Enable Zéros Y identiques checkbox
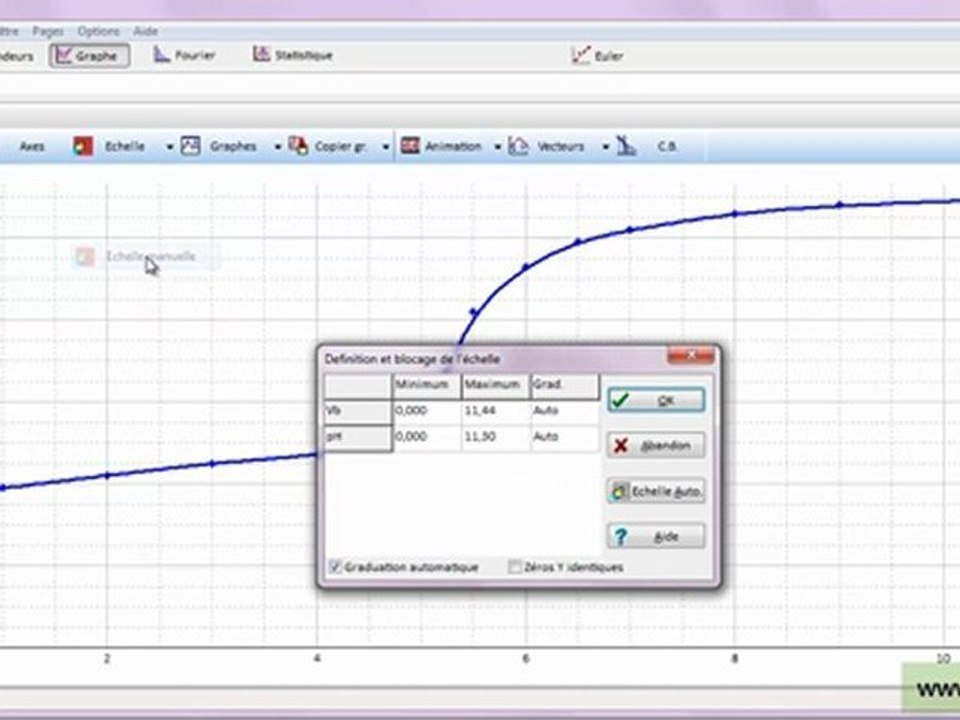This screenshot has height=720, width=960. point(516,567)
